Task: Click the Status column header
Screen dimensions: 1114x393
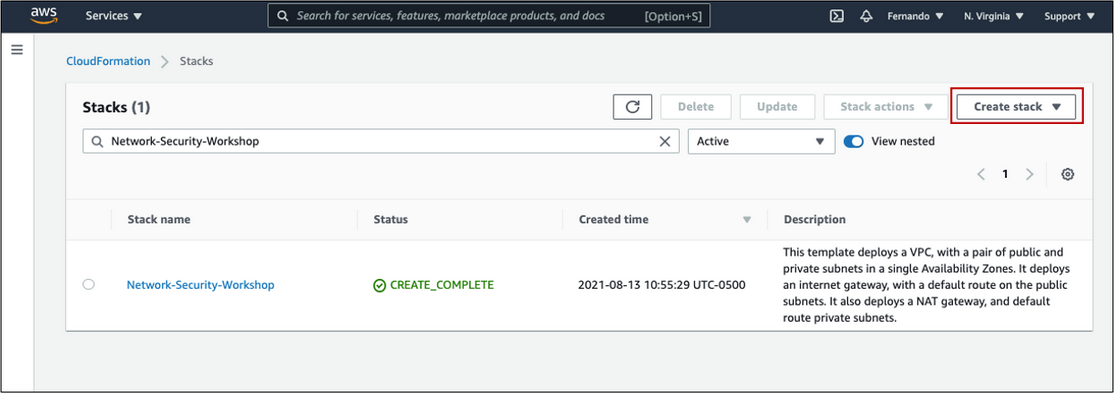Action: (391, 220)
